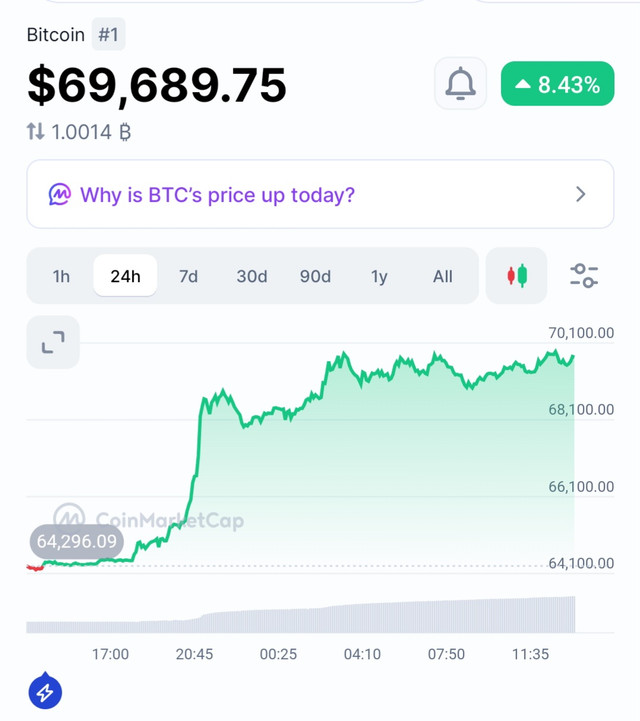Tap the swap arrows next to 1.0014
This screenshot has width=640, height=721.
tap(35, 132)
